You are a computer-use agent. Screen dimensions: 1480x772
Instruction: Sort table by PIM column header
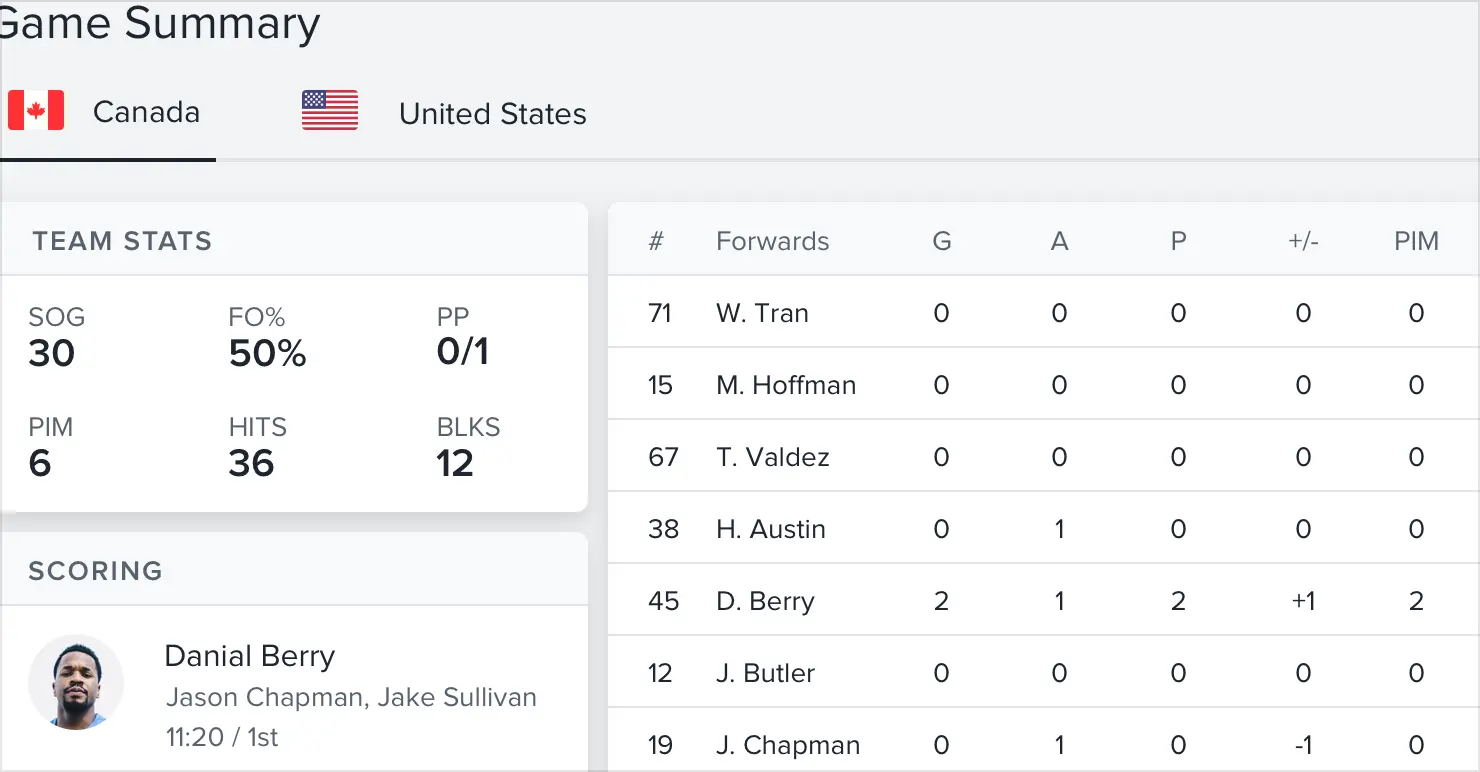pyautogui.click(x=1416, y=241)
